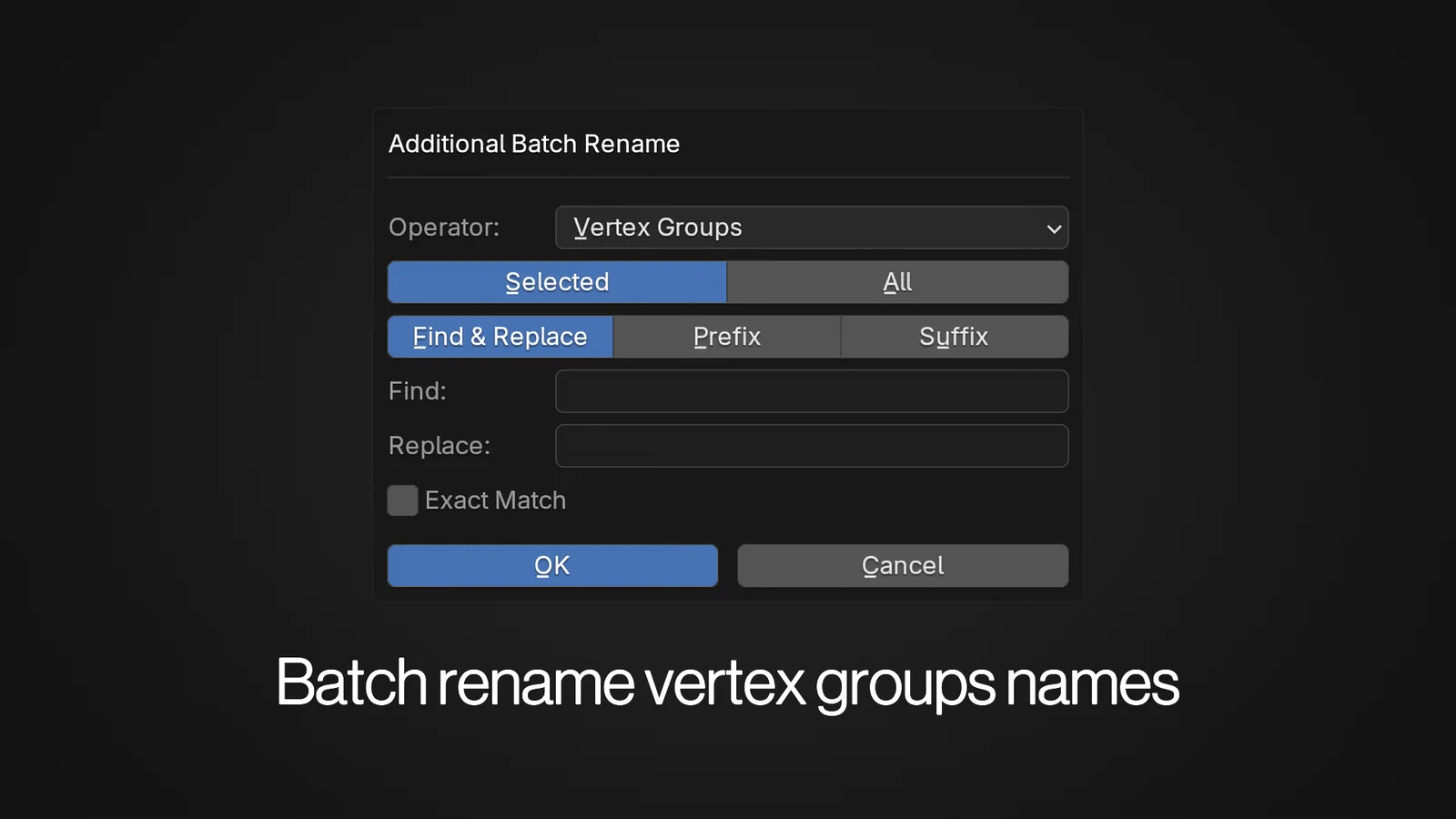Keep the Selected scope active
Screen dimensions: 1456x819
[557, 282]
